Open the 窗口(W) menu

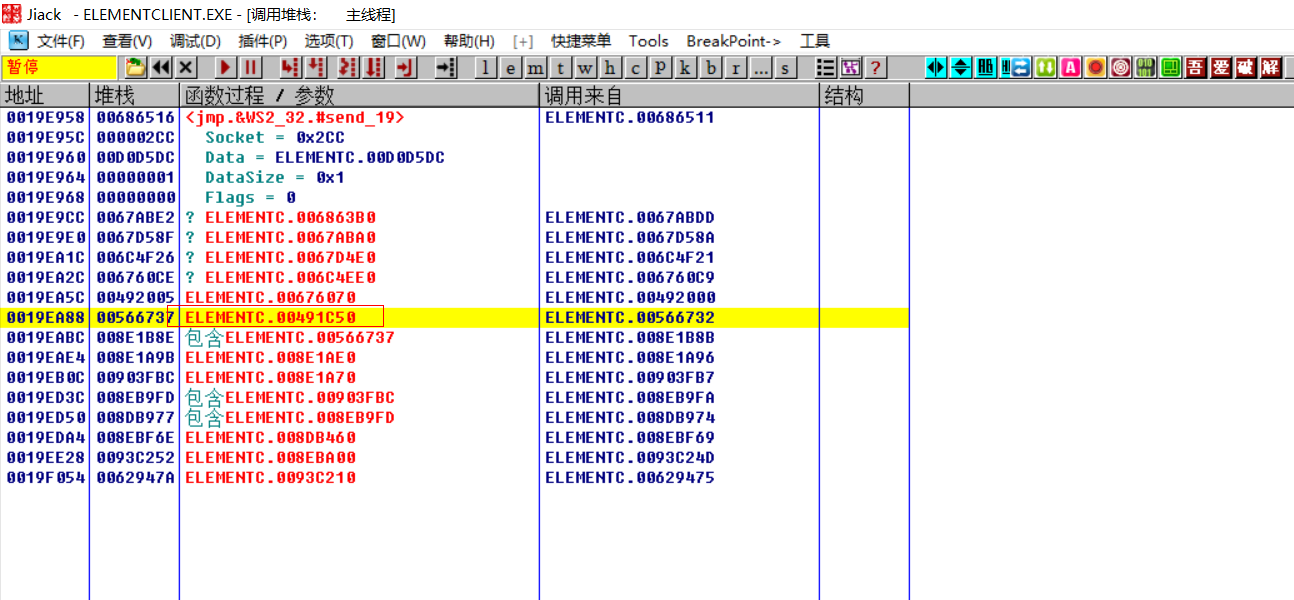(x=398, y=41)
